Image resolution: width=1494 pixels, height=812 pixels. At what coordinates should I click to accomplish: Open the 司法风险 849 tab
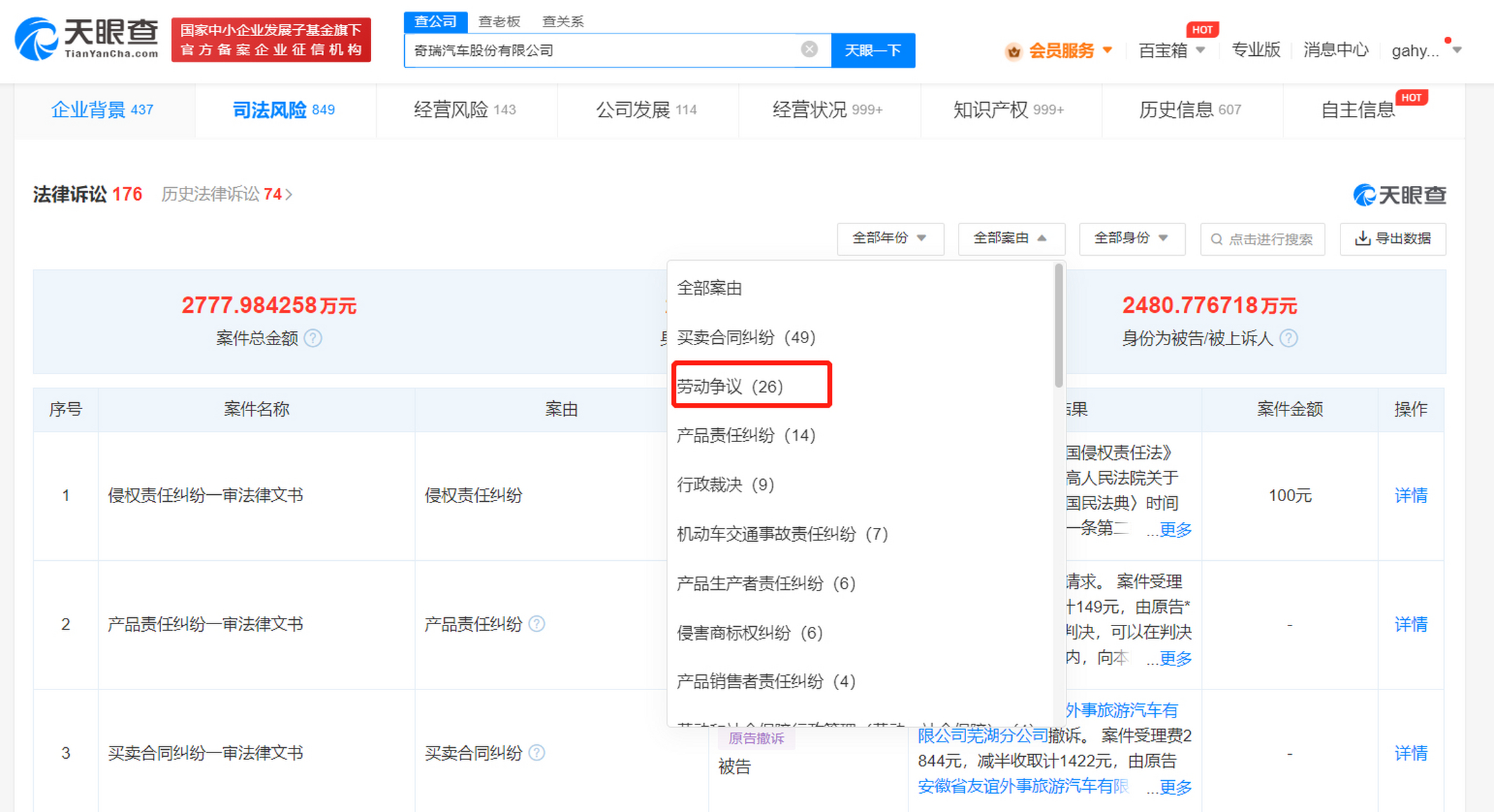(x=285, y=110)
